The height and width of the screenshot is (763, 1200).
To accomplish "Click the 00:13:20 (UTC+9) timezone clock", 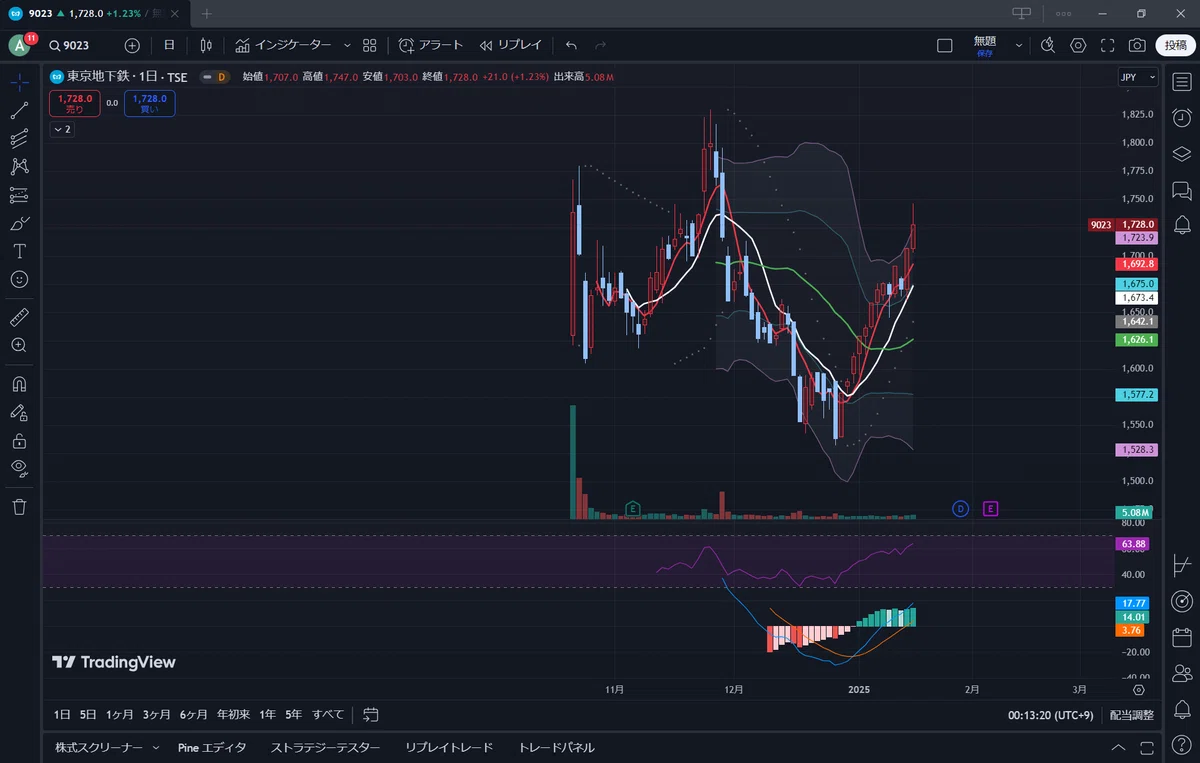I will point(1053,715).
